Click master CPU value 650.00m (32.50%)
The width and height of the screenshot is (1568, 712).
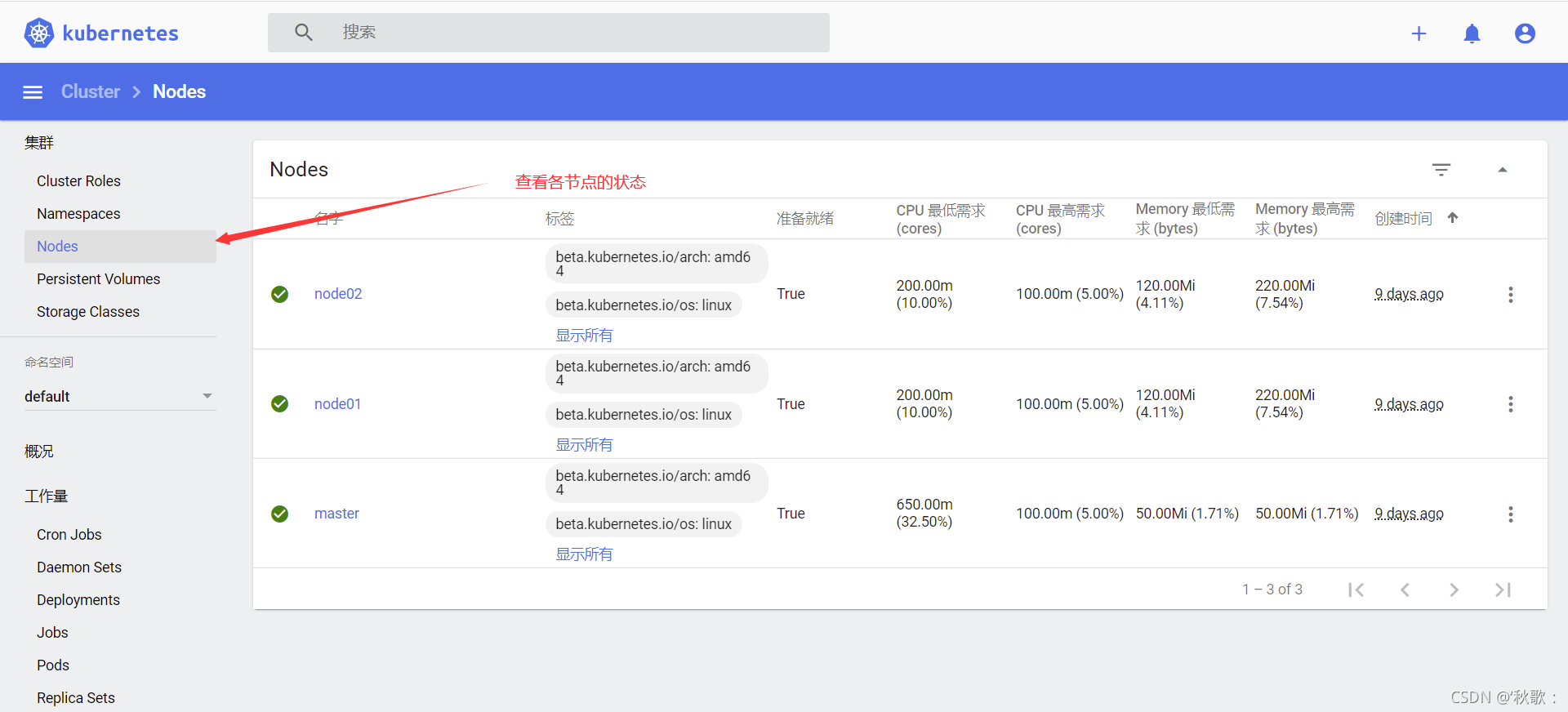coord(924,514)
